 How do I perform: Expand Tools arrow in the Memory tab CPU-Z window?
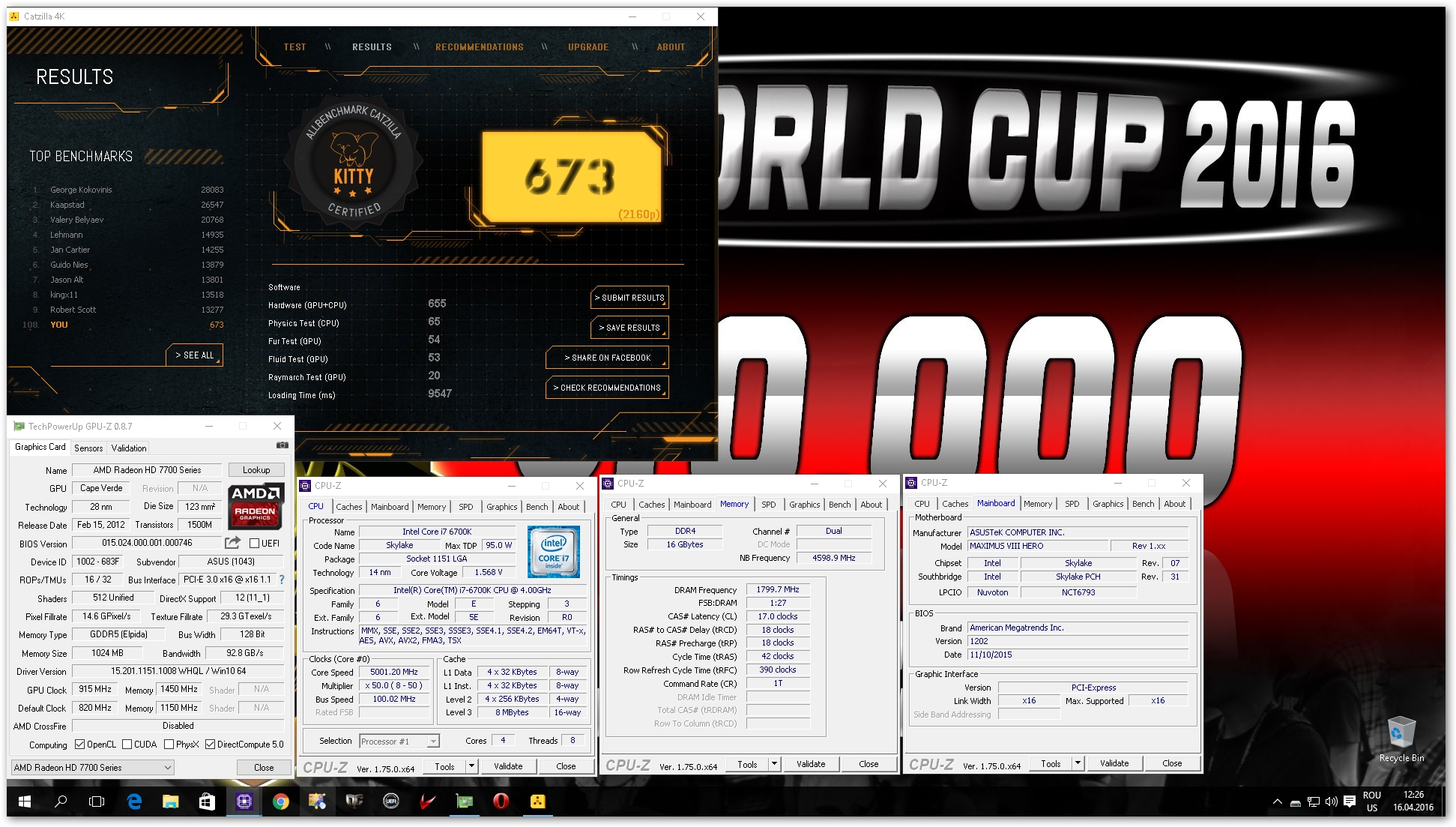774,764
